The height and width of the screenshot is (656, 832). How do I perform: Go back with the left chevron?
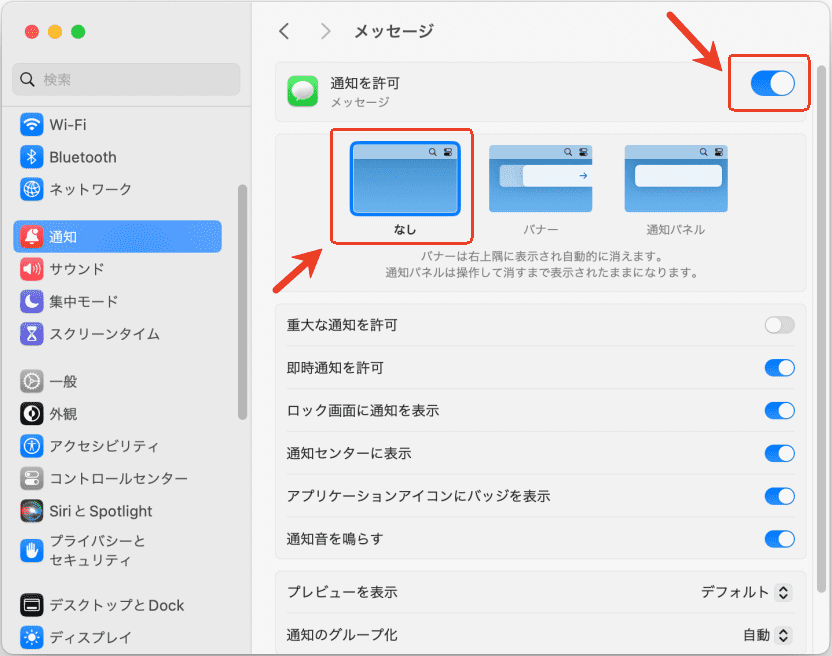(x=284, y=31)
